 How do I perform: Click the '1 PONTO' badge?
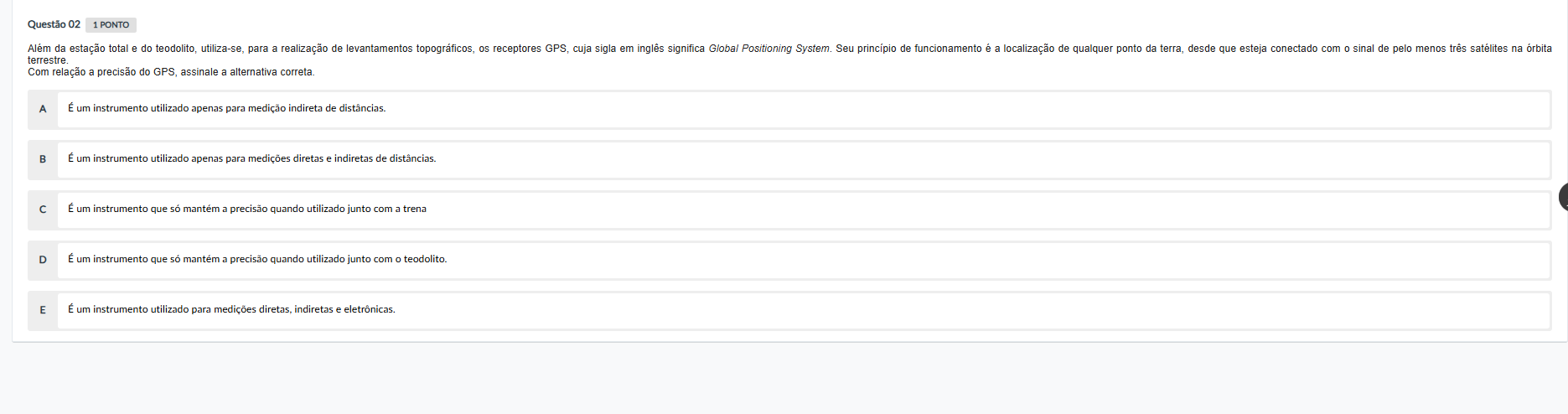click(111, 25)
